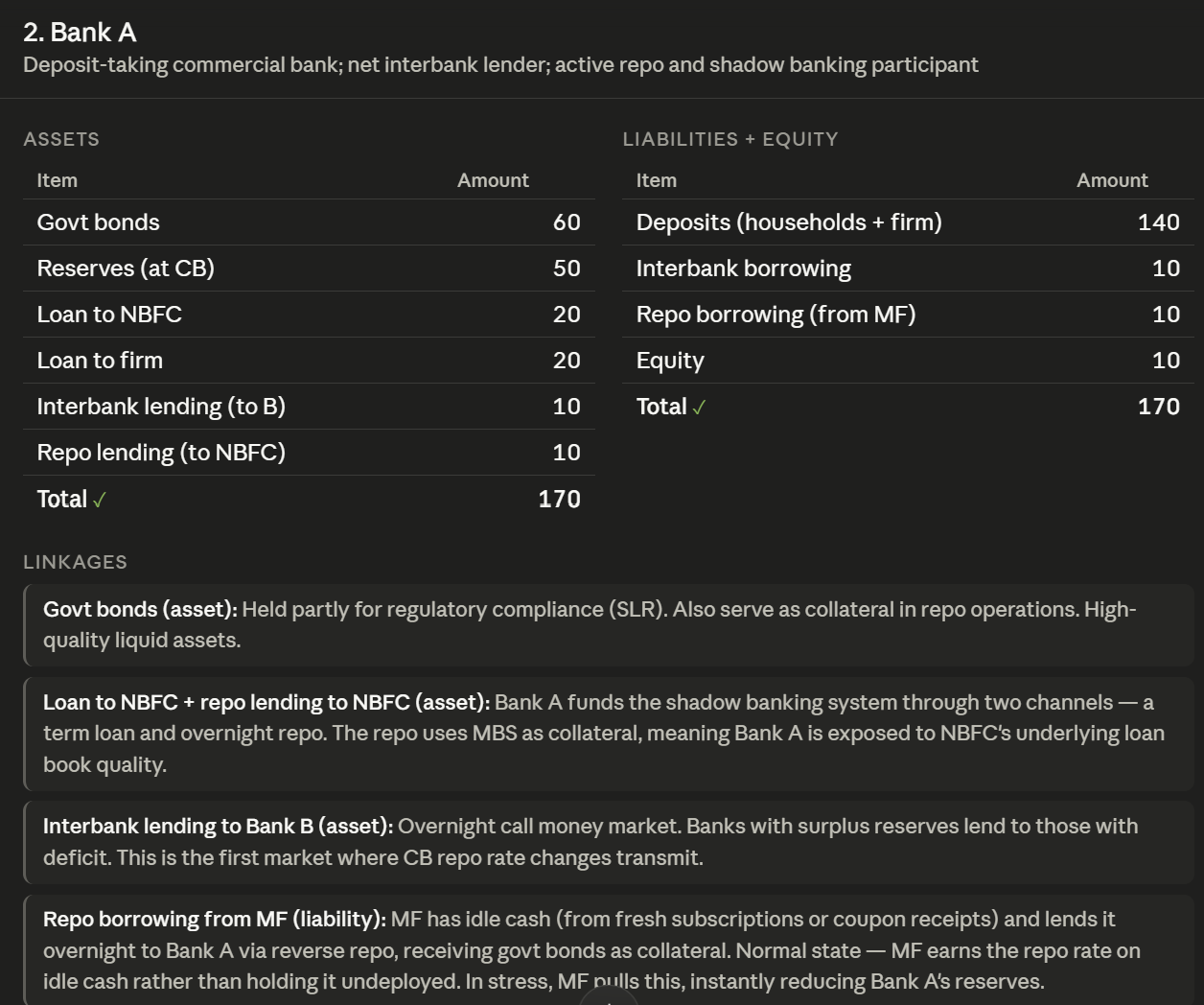
Task: Click the Liabilities table Item column header
Action: point(657,180)
